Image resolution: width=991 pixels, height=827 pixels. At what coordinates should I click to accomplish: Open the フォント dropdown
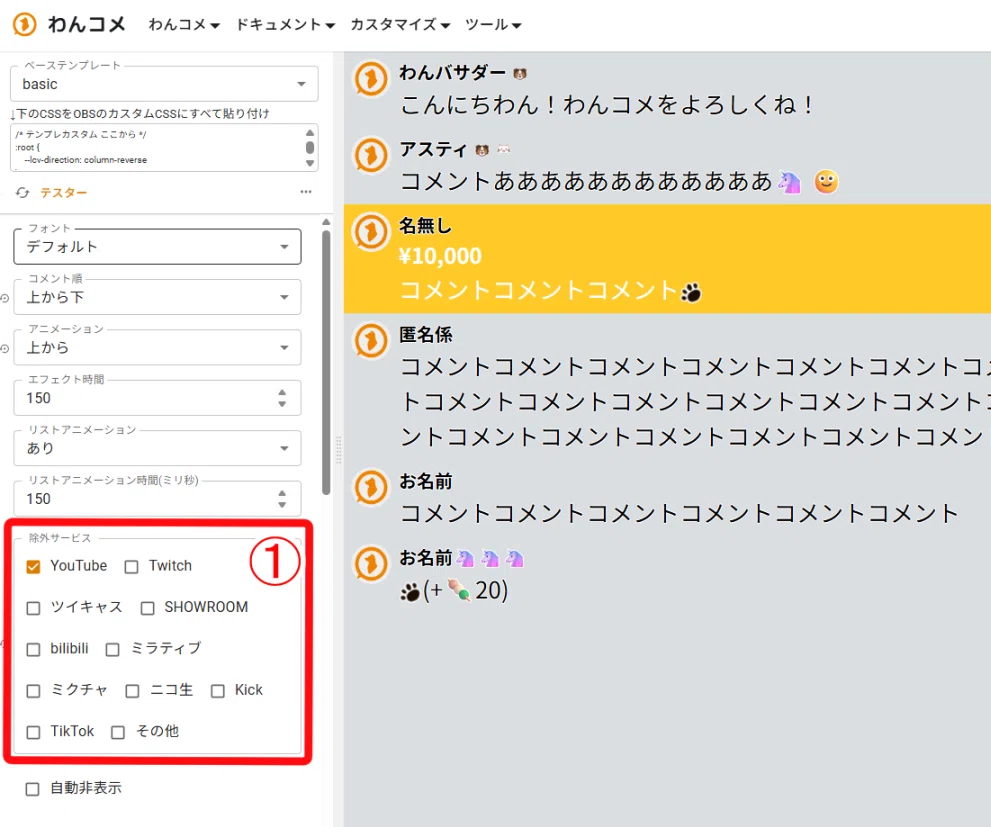pyautogui.click(x=157, y=246)
